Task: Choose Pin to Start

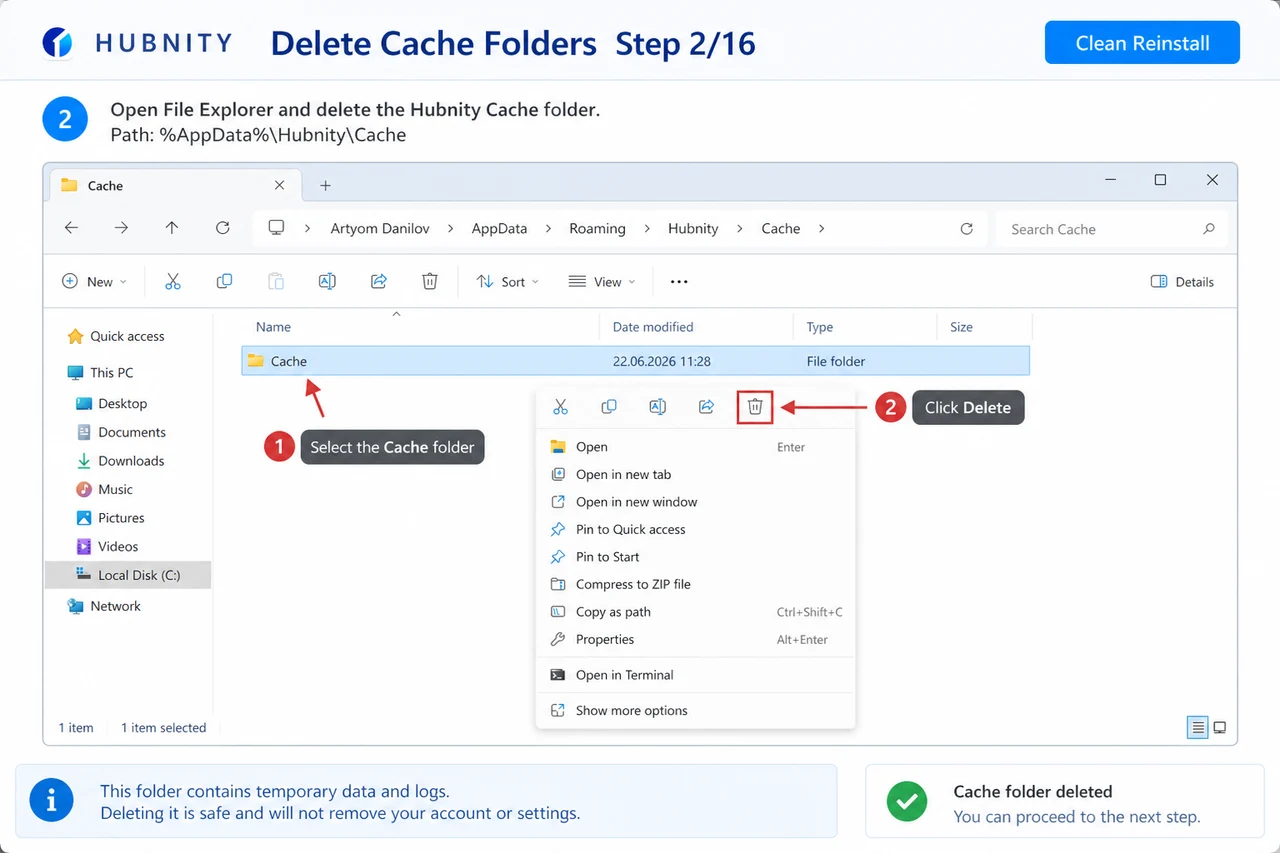Action: point(696,557)
